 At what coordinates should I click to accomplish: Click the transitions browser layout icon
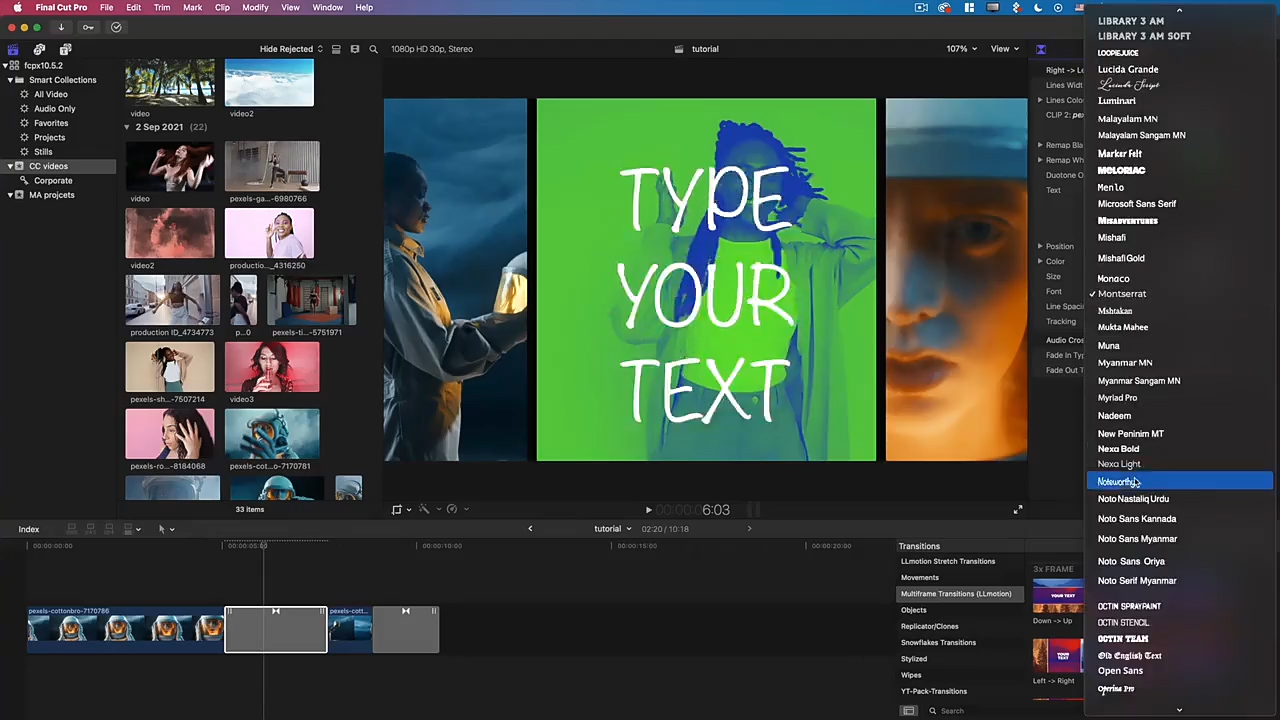(909, 711)
